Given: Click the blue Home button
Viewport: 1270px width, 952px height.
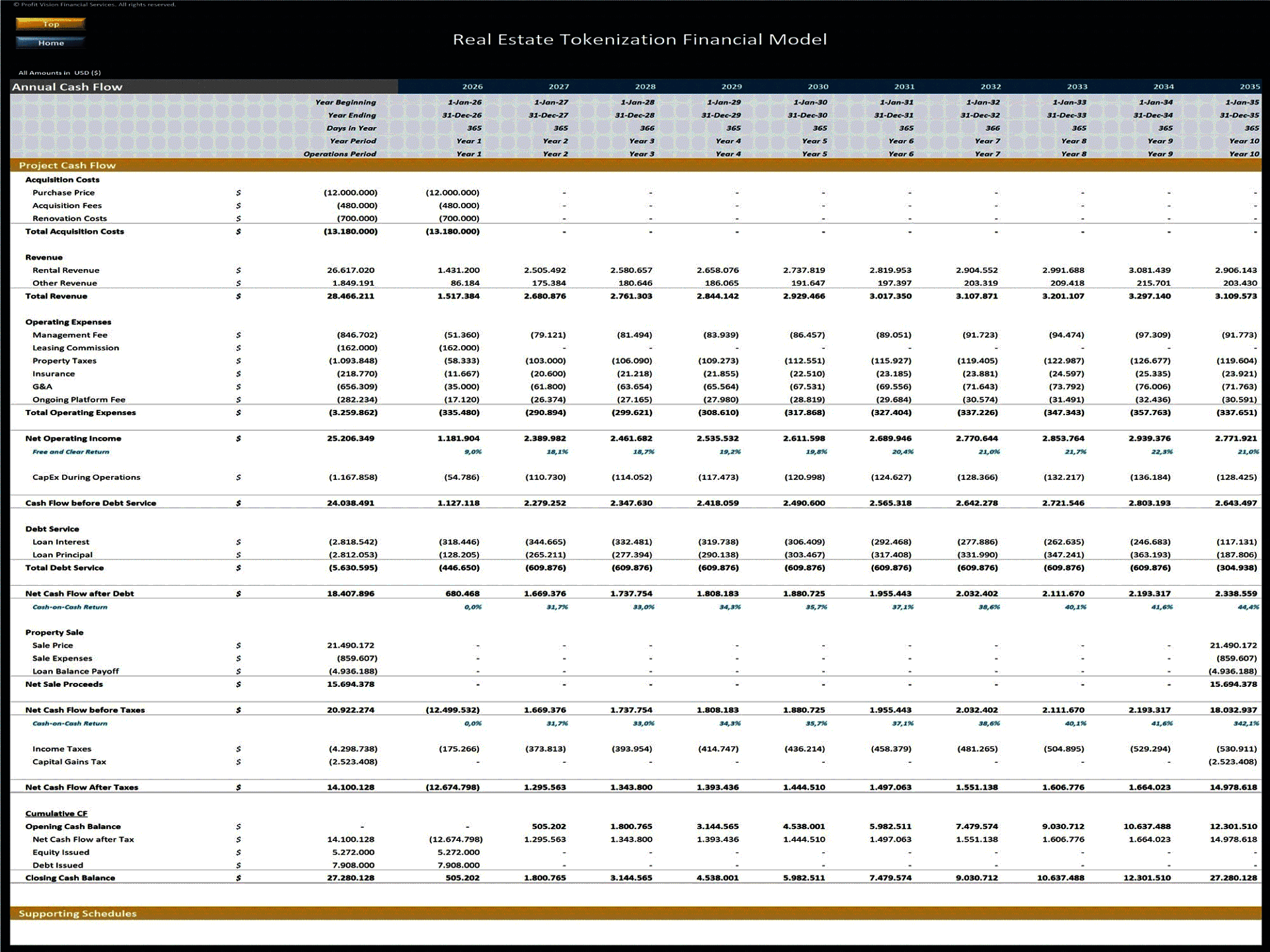Looking at the screenshot, I should point(51,43).
